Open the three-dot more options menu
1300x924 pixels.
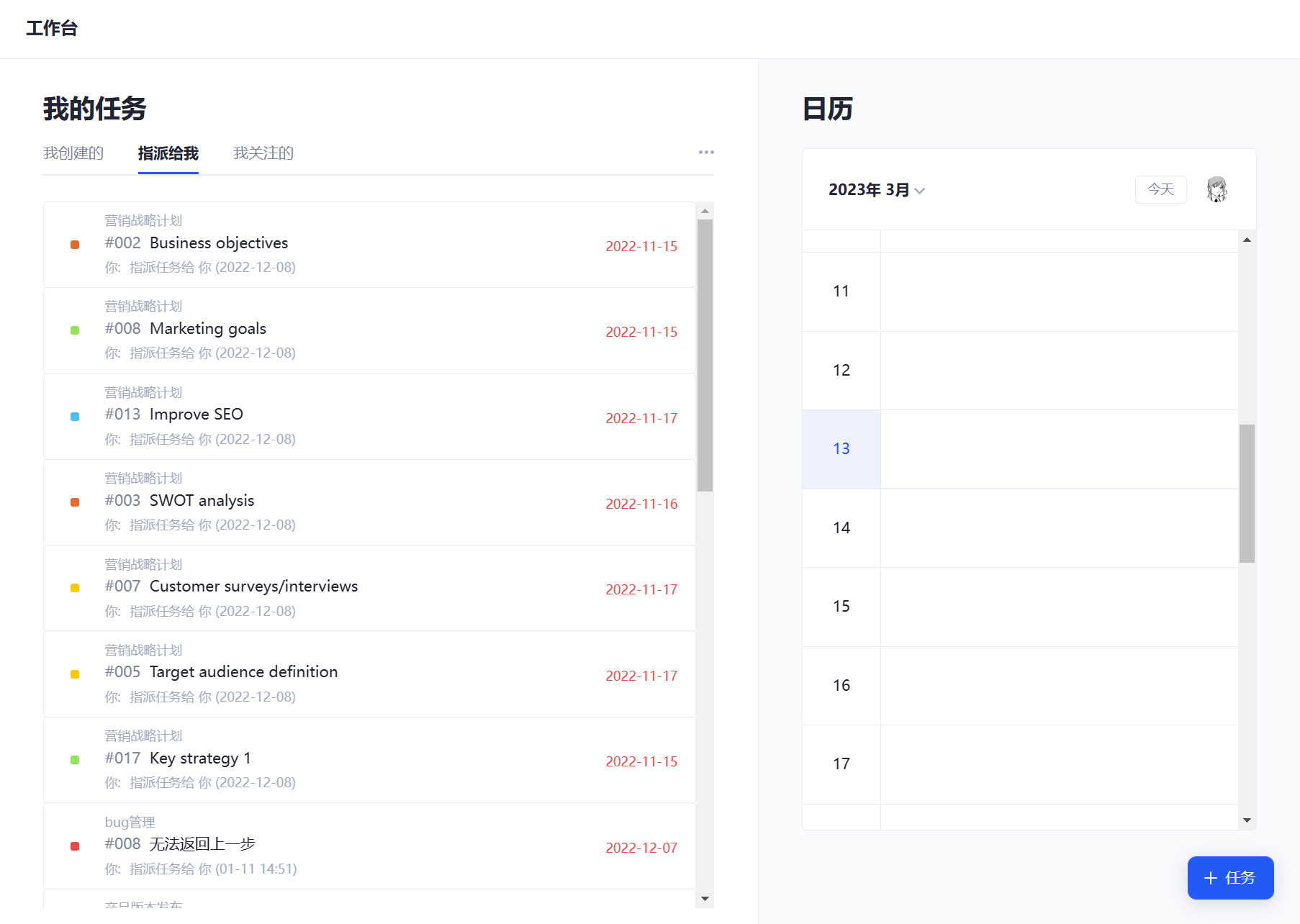coord(706,153)
